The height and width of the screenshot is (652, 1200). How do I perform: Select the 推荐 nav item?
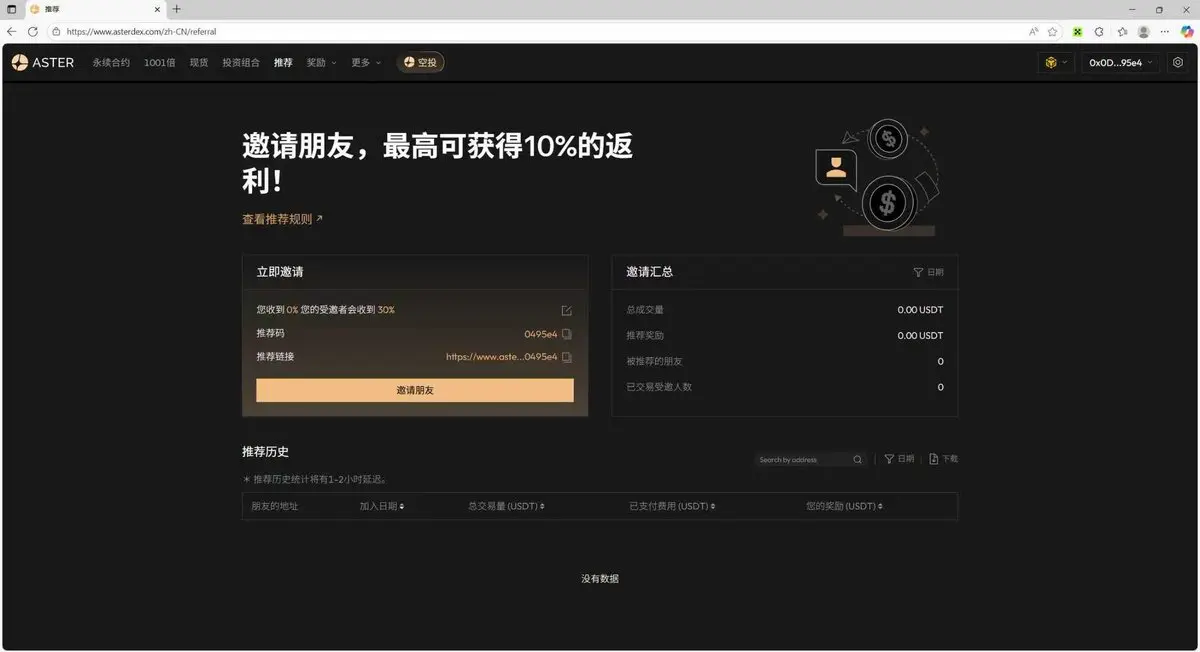283,62
